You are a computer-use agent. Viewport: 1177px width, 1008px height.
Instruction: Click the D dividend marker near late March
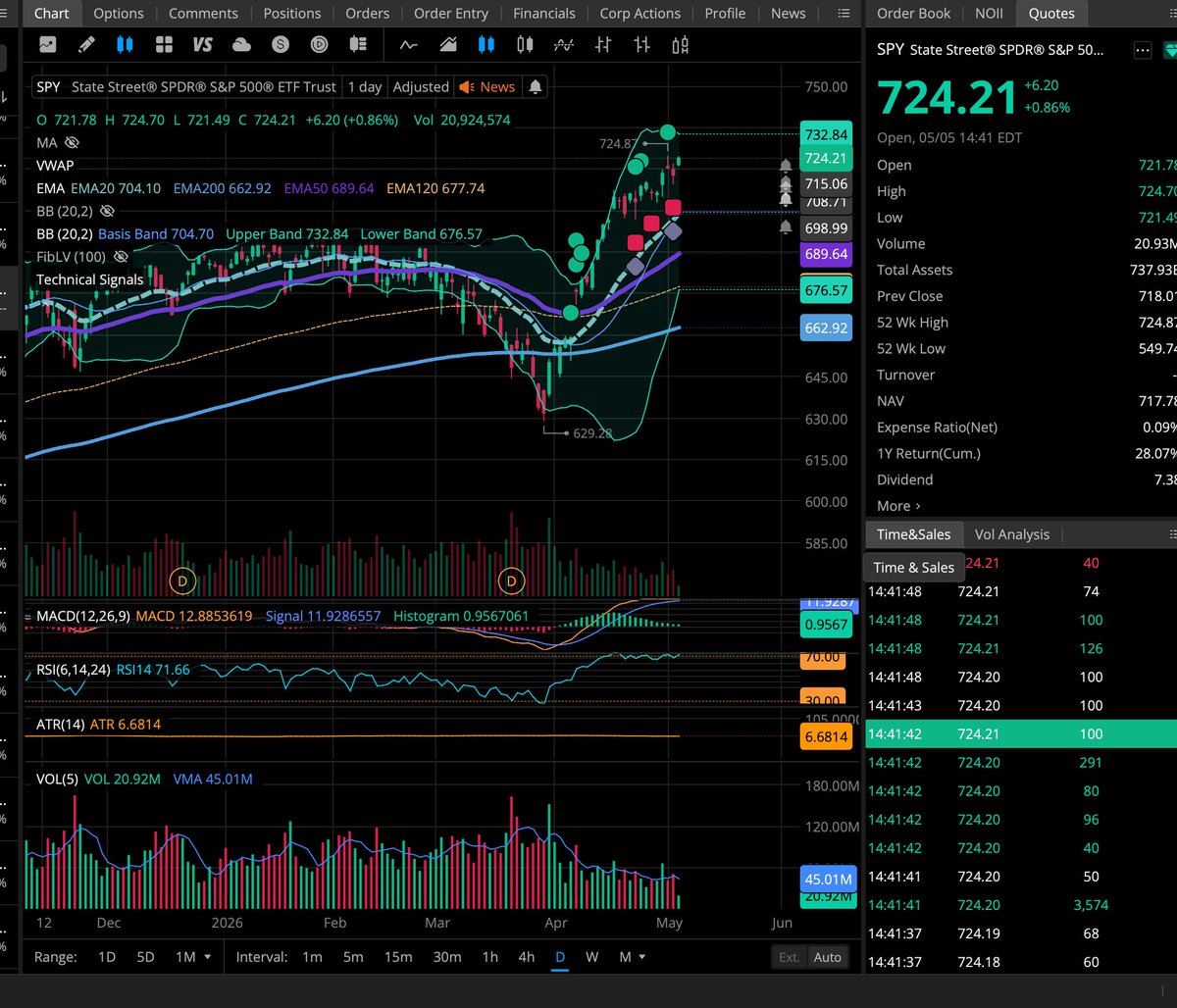click(x=511, y=581)
